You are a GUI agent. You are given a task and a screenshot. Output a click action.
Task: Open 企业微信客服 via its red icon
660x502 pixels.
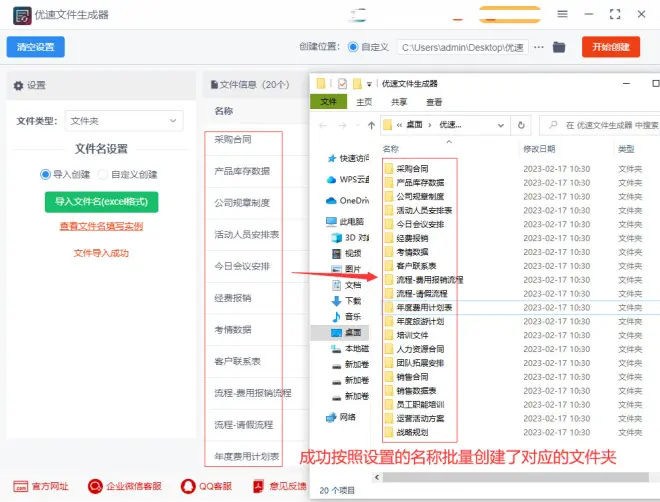coord(95,486)
